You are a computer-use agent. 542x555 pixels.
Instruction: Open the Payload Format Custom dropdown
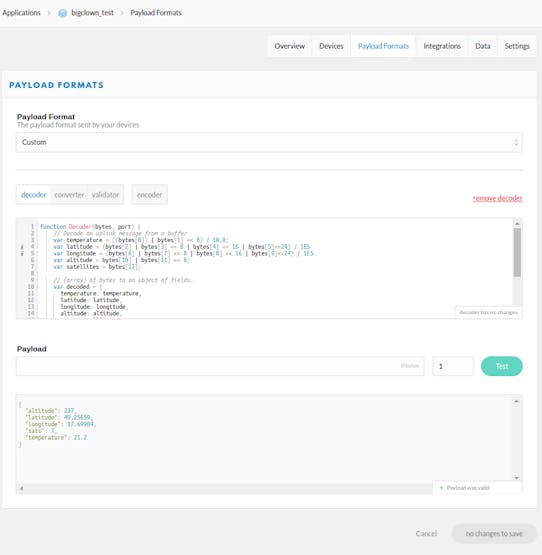(269, 142)
